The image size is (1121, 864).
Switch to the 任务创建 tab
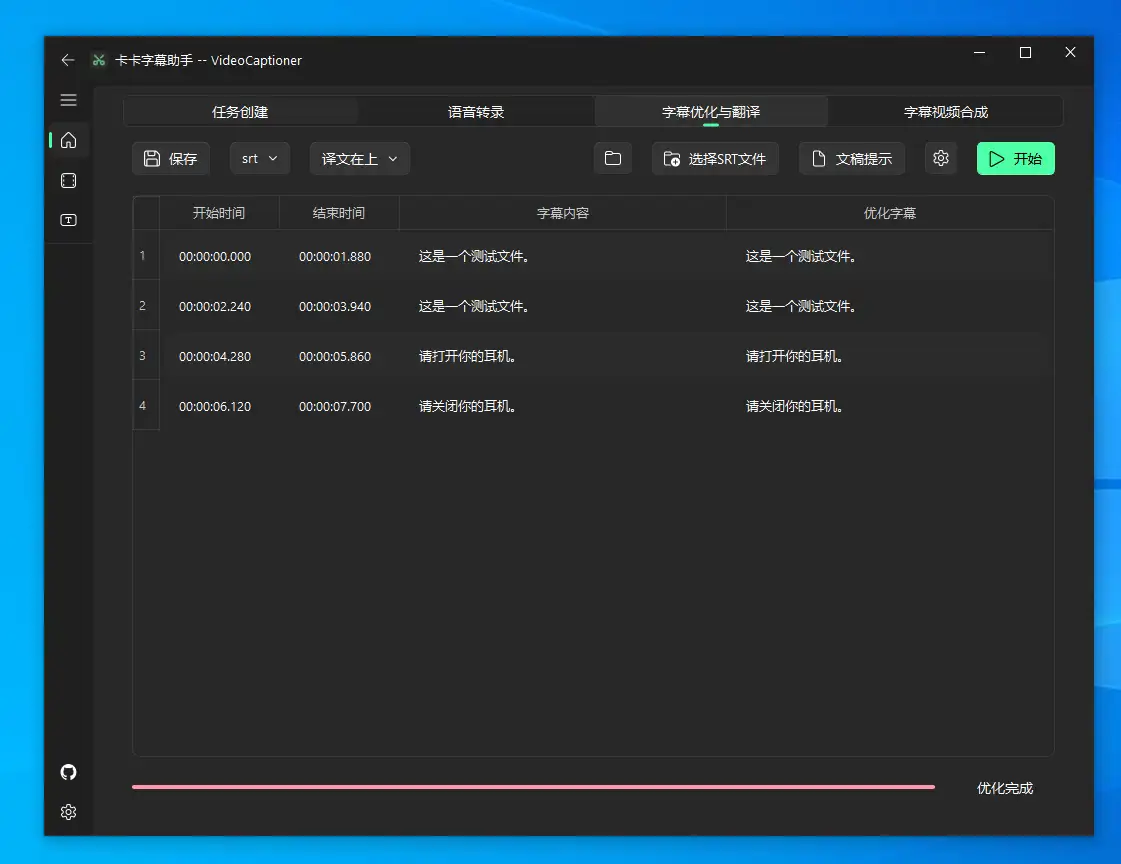(x=240, y=112)
